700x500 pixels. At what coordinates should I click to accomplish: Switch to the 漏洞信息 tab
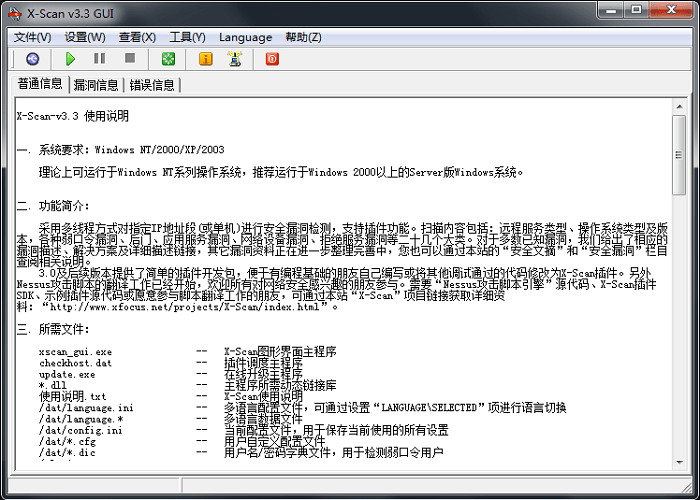click(96, 85)
